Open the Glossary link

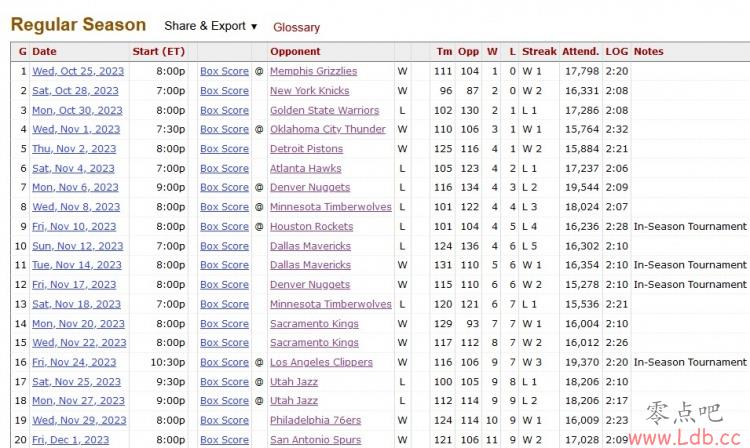pos(296,27)
